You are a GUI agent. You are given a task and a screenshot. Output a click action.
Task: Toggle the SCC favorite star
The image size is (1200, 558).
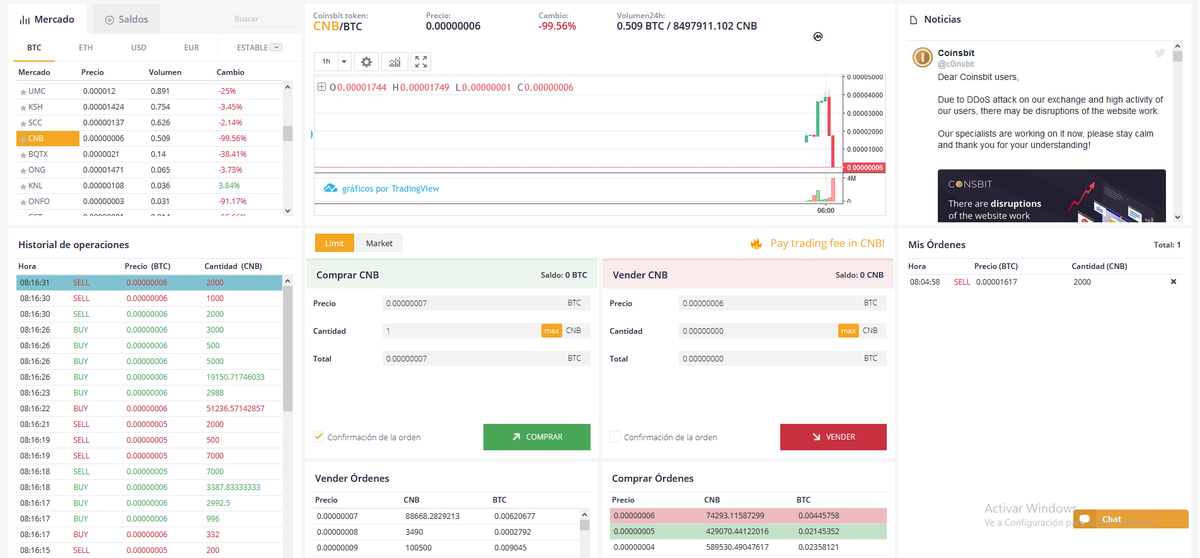click(x=23, y=122)
